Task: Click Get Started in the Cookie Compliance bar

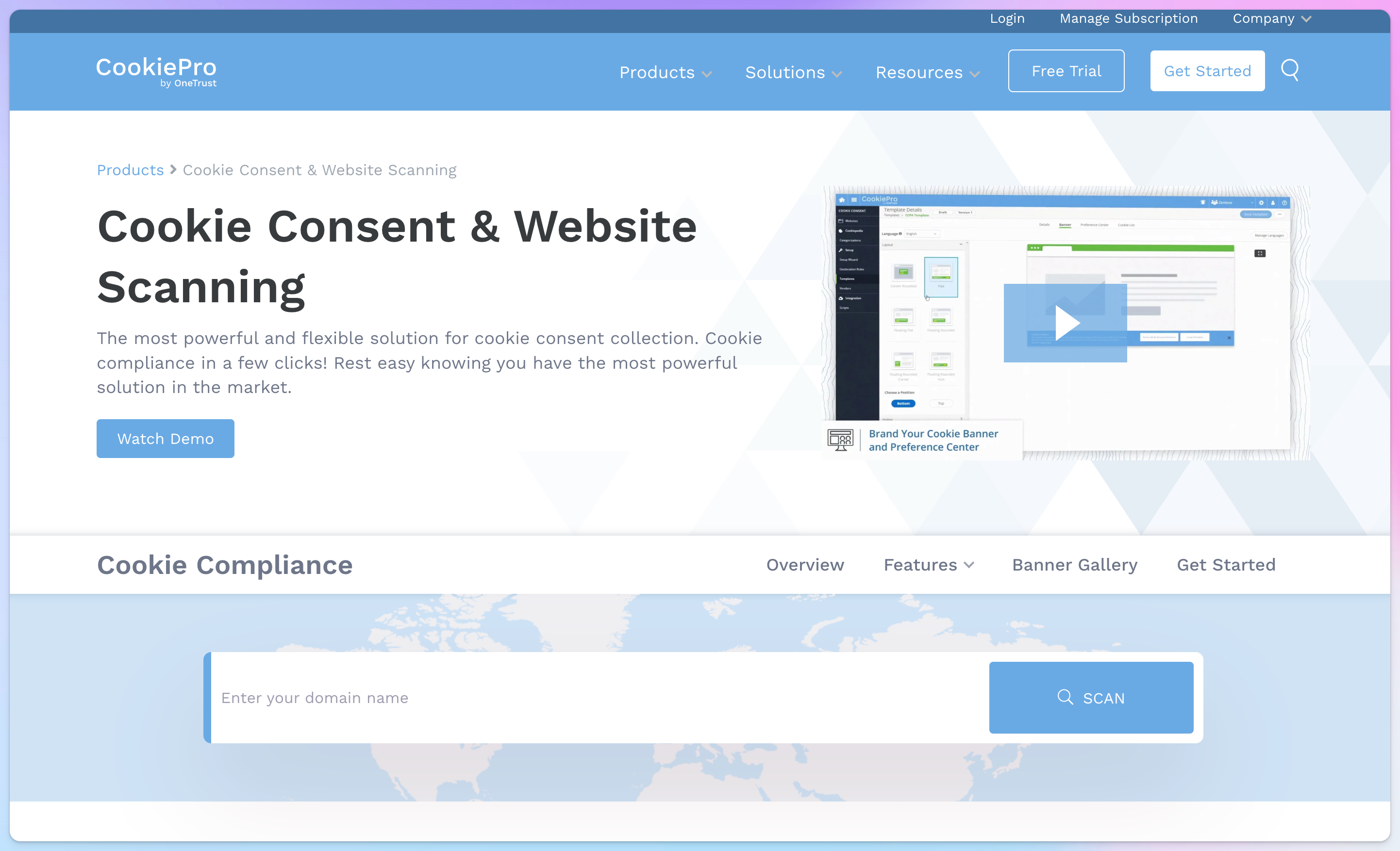Action: point(1226,564)
